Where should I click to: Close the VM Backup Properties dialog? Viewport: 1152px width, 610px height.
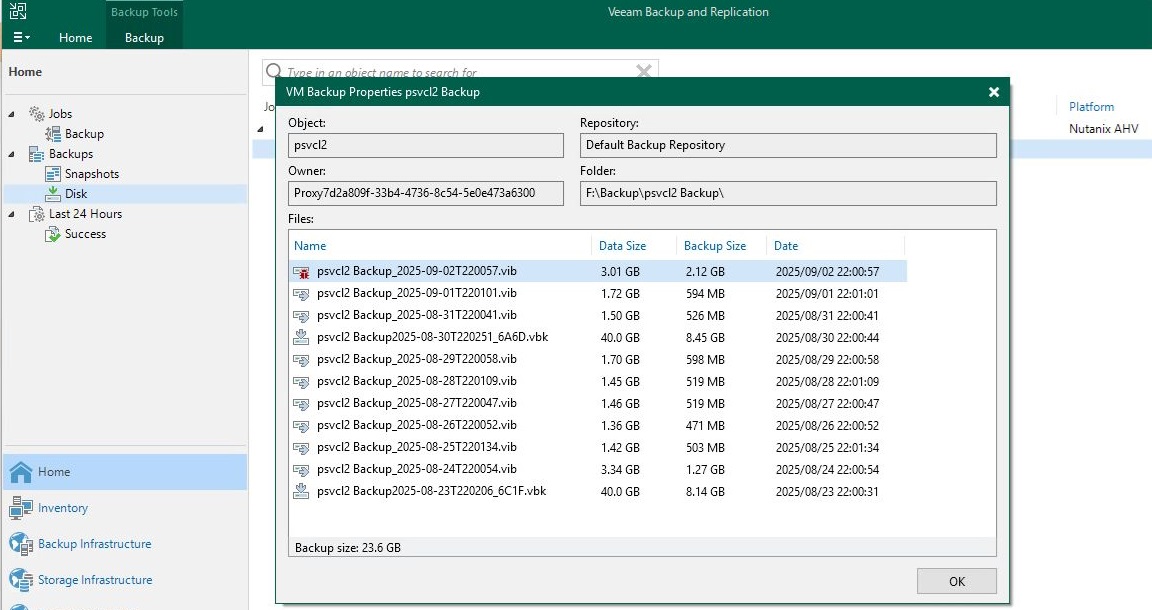pyautogui.click(x=993, y=92)
